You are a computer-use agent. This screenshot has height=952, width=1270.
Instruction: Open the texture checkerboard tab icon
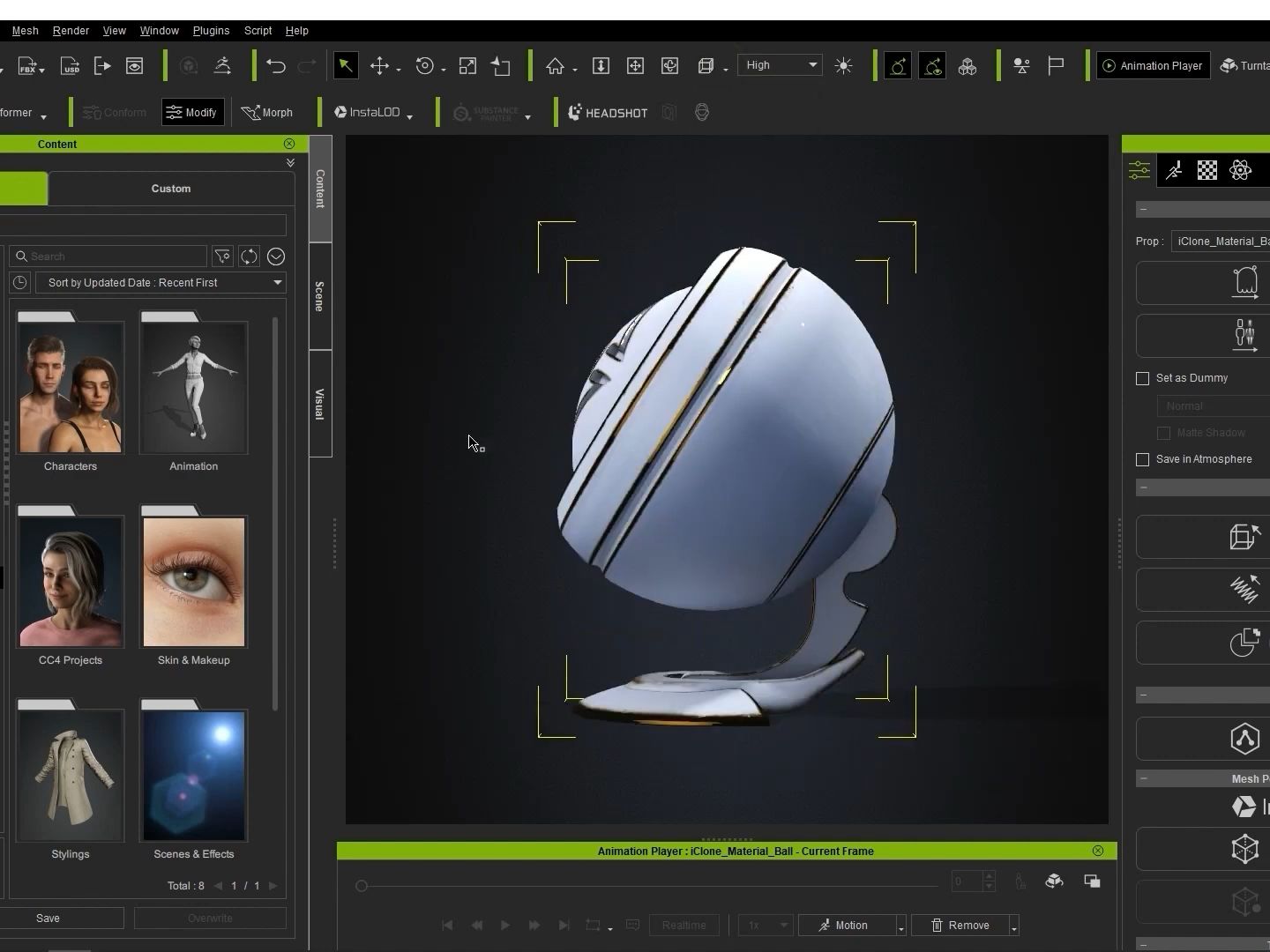point(1207,171)
